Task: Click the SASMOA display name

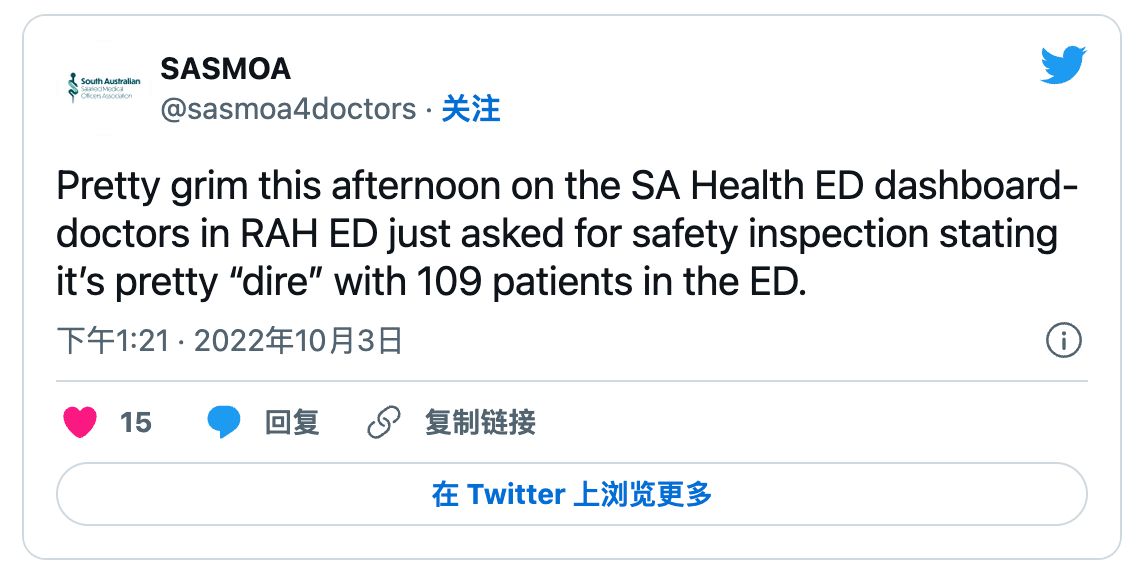Action: (x=225, y=69)
